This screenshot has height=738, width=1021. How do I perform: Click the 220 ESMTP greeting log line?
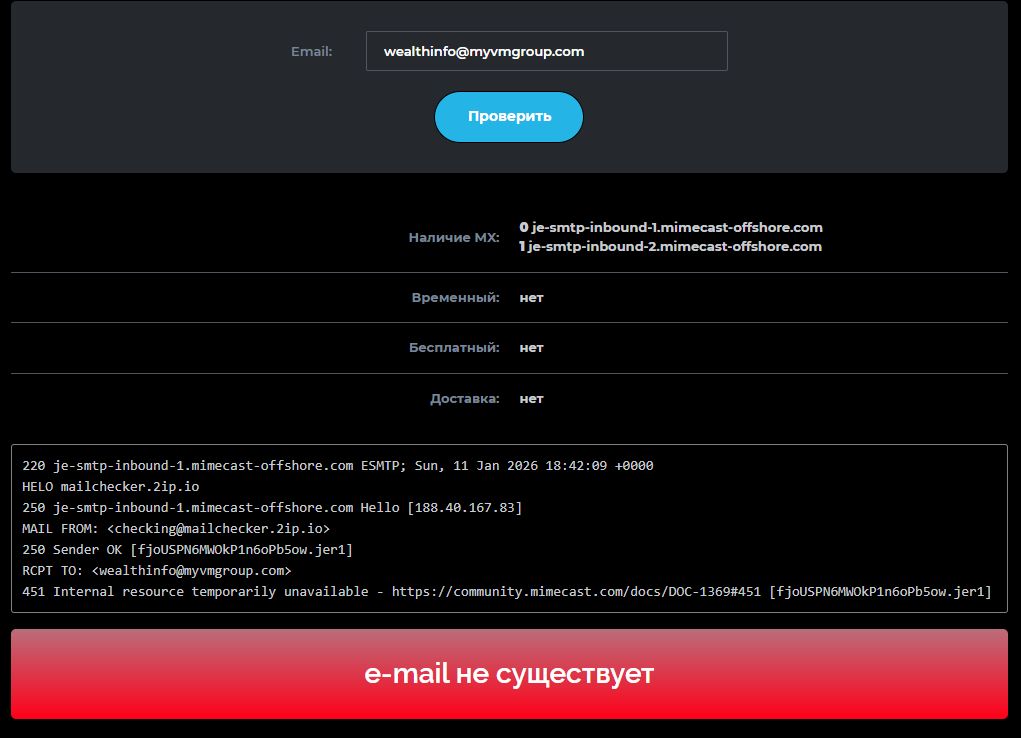337,466
